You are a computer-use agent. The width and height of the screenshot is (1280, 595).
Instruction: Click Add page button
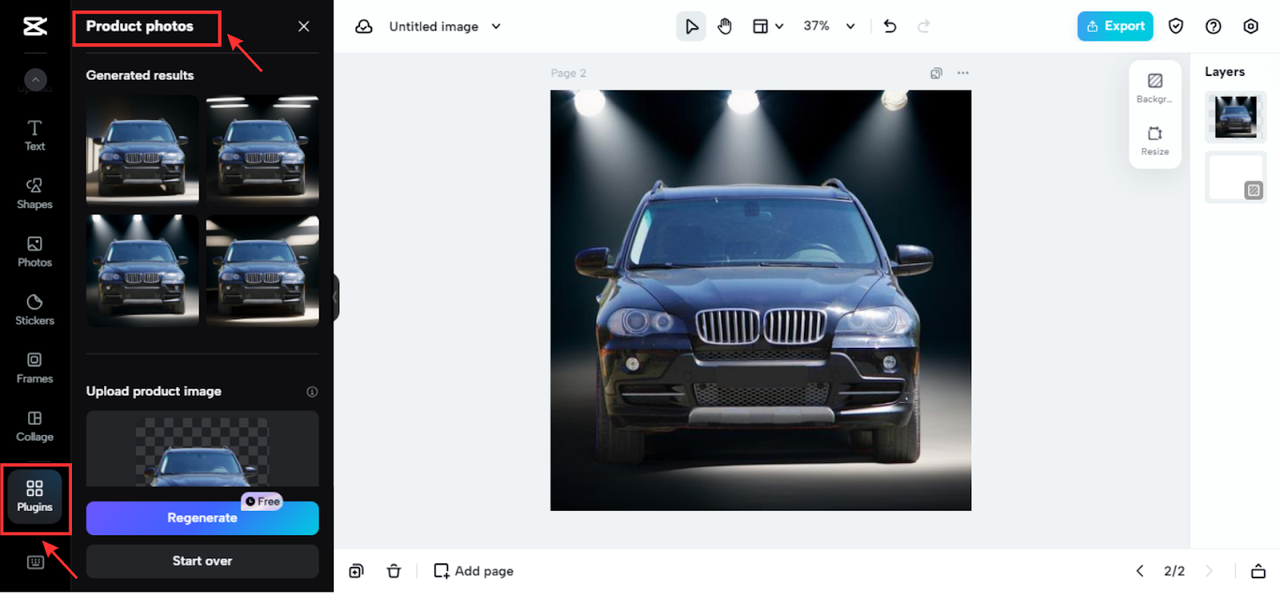pyautogui.click(x=474, y=571)
